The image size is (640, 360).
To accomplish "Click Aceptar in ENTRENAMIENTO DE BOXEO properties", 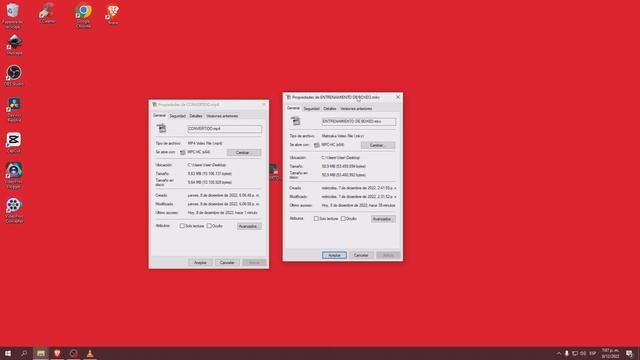I will point(334,255).
